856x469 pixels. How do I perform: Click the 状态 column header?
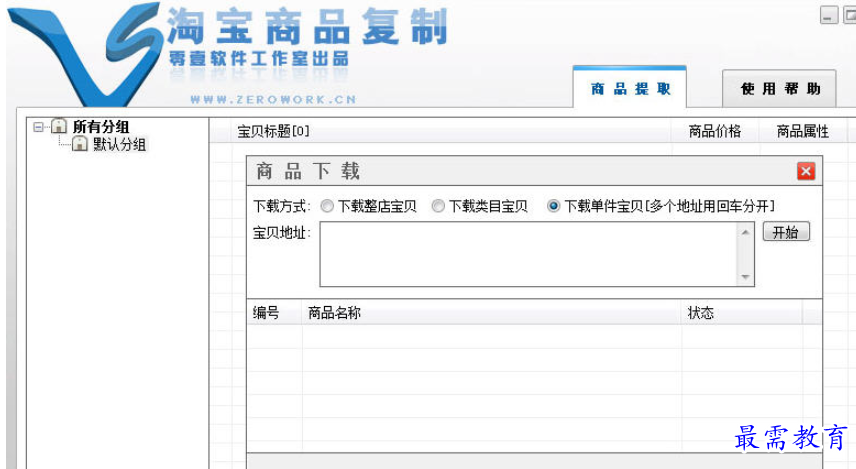click(742, 313)
